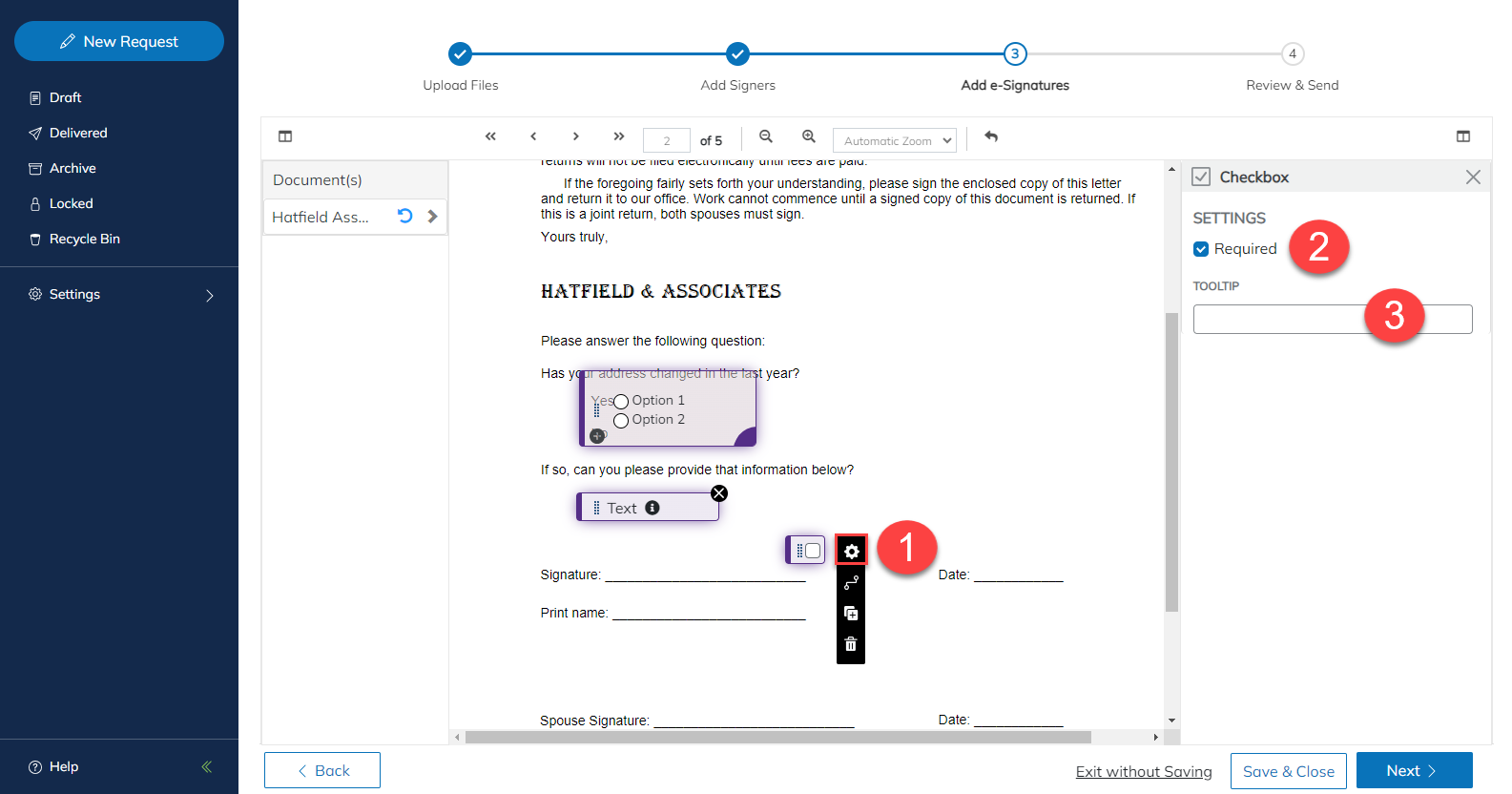Click the vertical document scrollbar
Viewport: 1512px width, 794px height.
click(1171, 462)
